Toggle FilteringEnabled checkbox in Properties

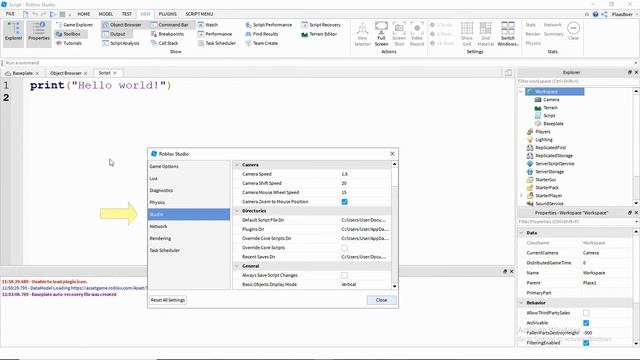(586, 343)
